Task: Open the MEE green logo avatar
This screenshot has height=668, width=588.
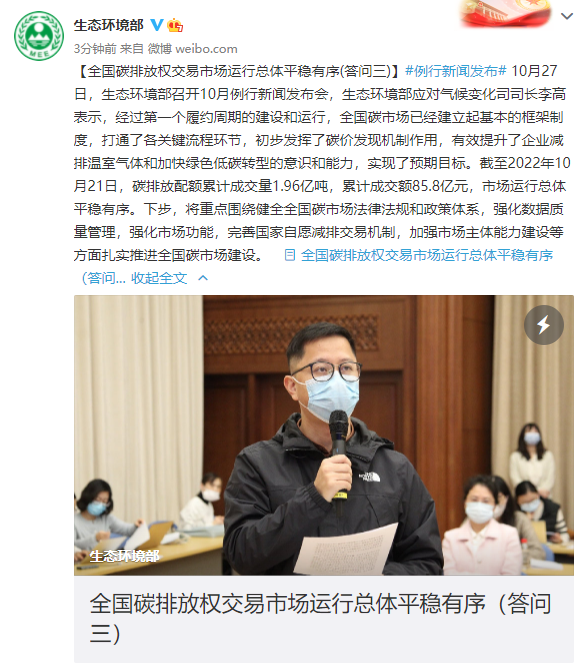Action: pos(39,36)
